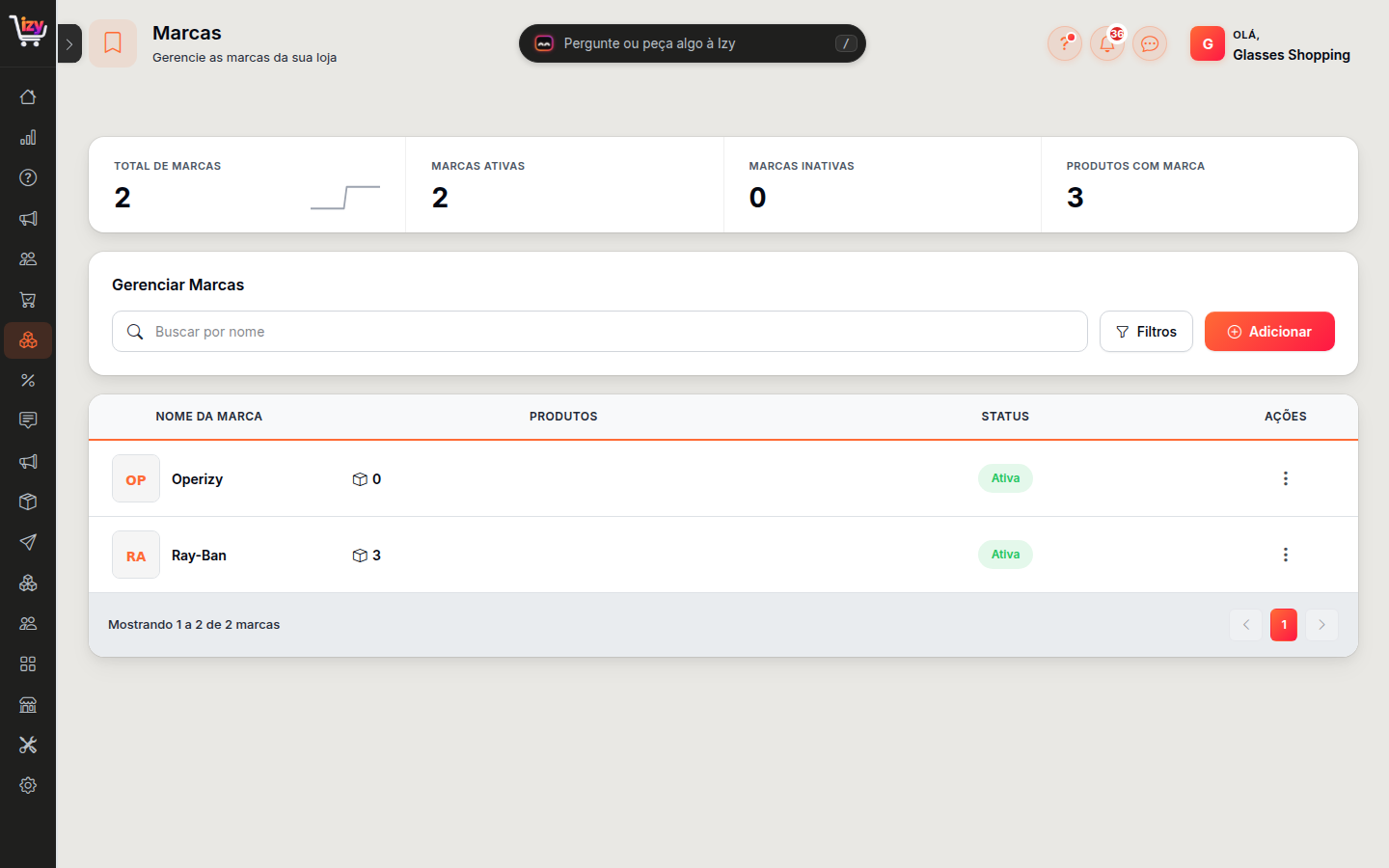Image resolution: width=1389 pixels, height=868 pixels.
Task: Open the Izy shopping cart logo
Action: coord(28,31)
